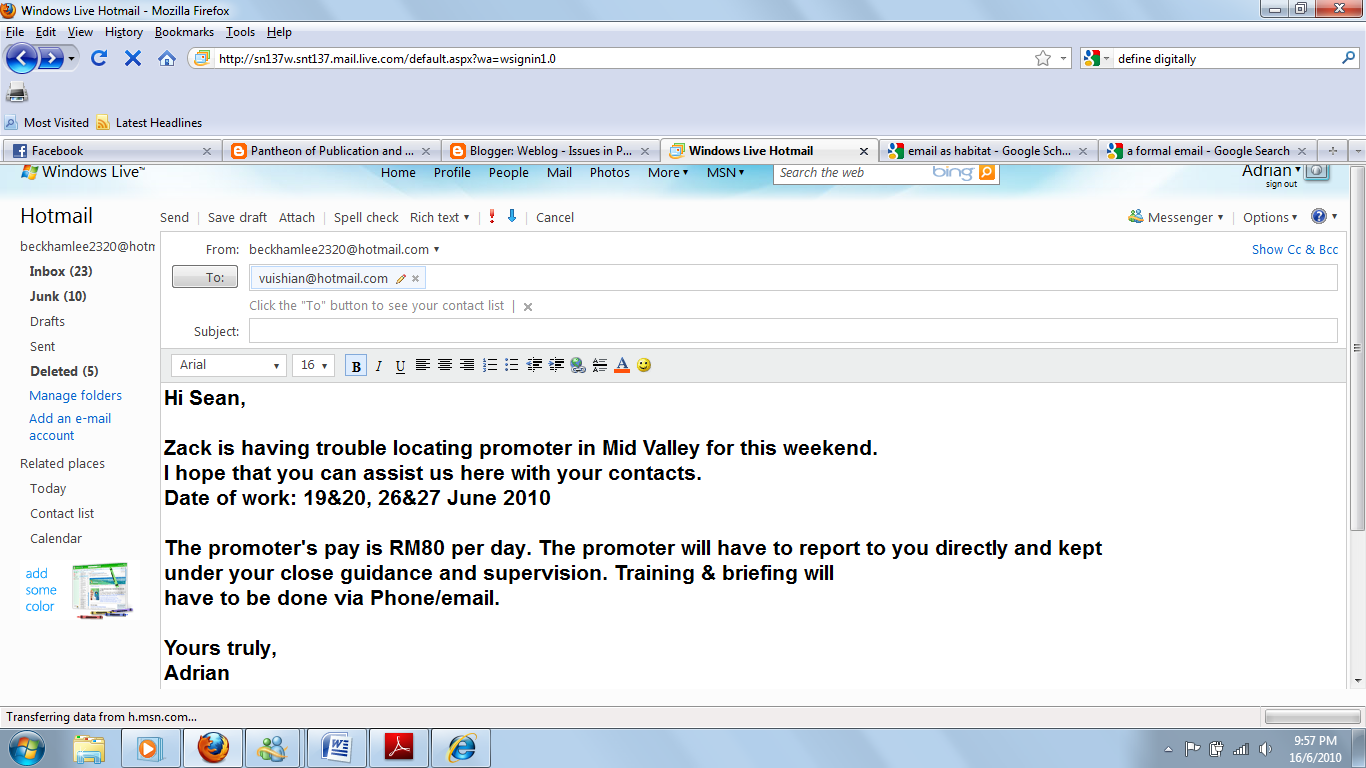This screenshot has width=1366, height=768.
Task: Remove the vuishian@hotmail.com recipient
Action: [x=416, y=279]
